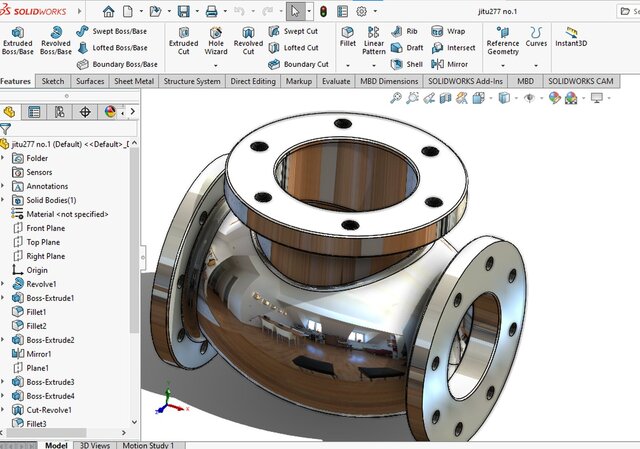
Task: Click the Print icon
Action: pyautogui.click(x=211, y=11)
